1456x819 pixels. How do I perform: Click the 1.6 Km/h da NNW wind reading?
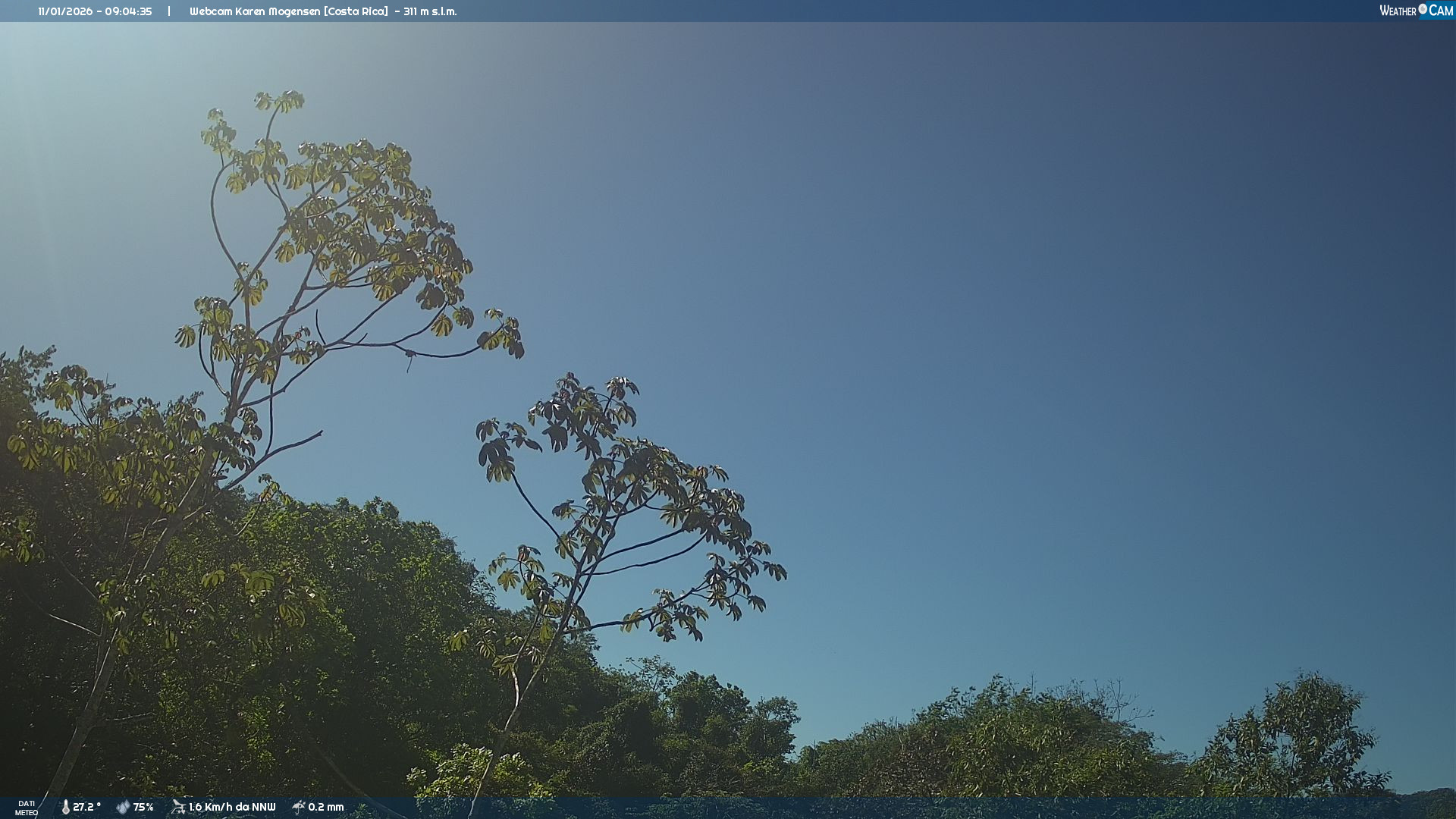point(232,807)
